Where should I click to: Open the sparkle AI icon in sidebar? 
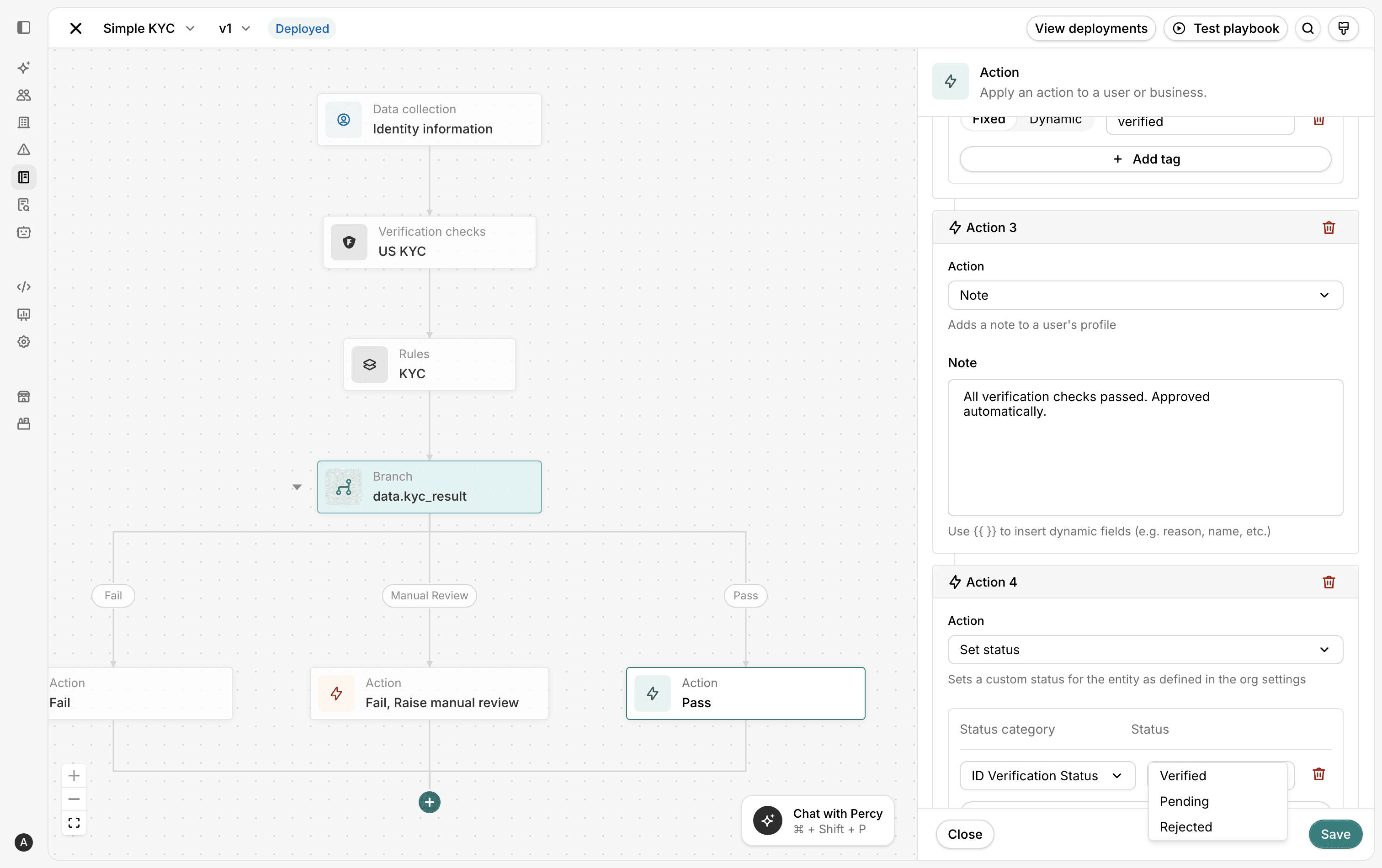23,68
